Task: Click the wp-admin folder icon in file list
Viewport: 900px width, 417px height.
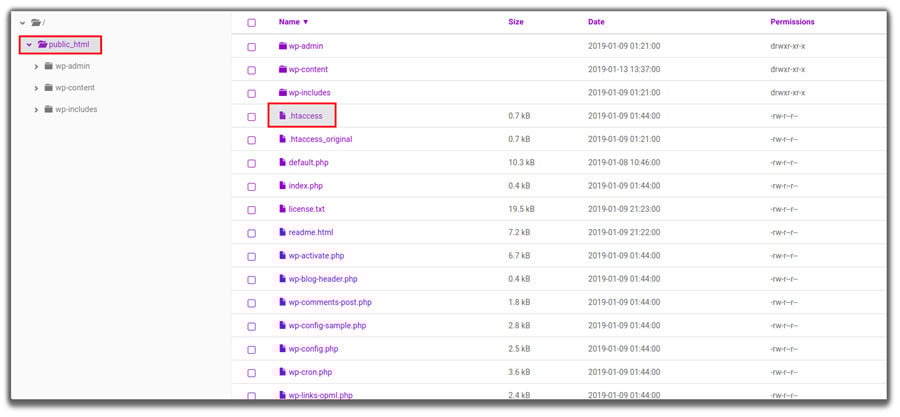Action: (x=282, y=46)
